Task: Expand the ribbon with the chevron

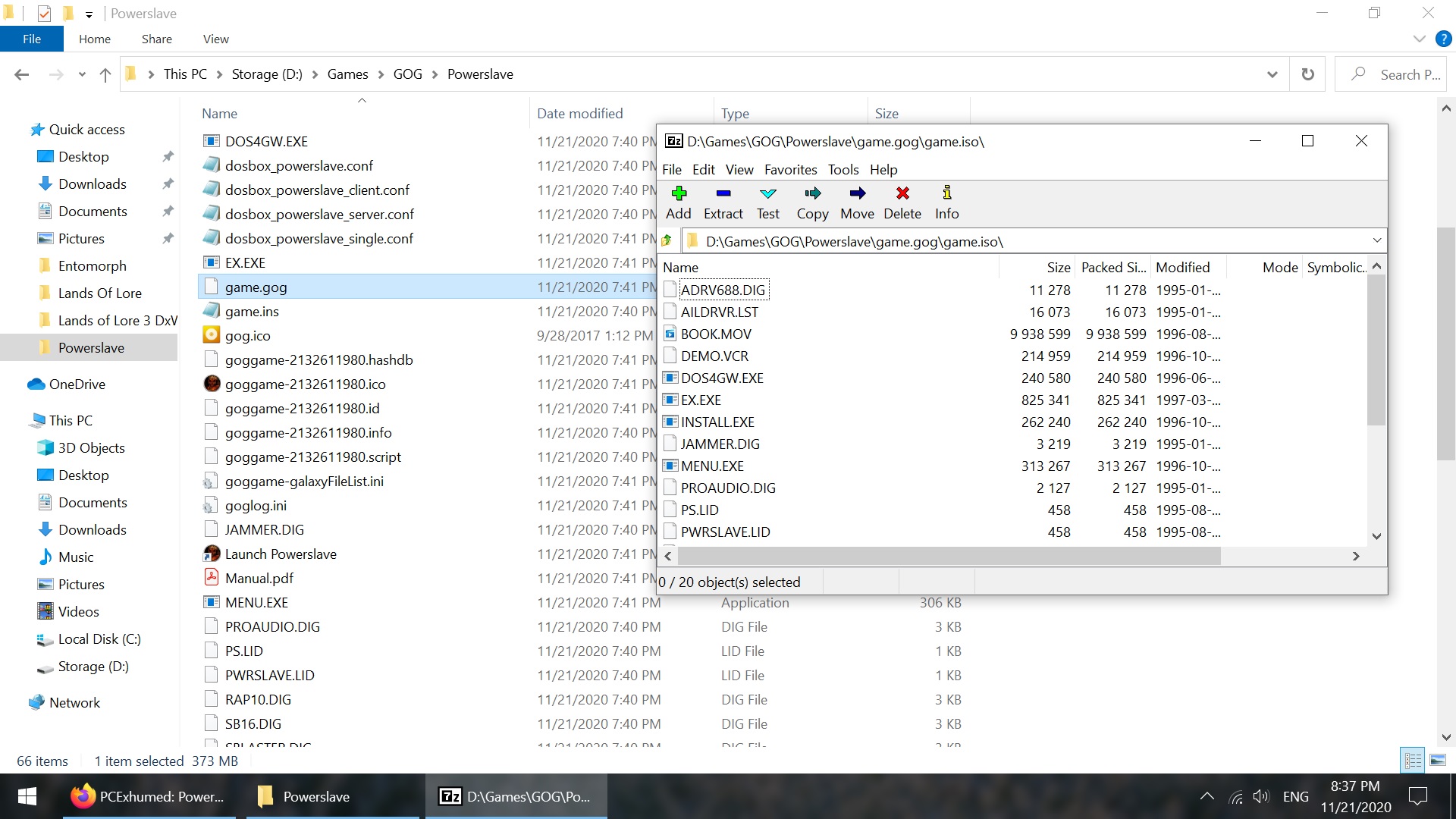Action: pyautogui.click(x=1420, y=39)
